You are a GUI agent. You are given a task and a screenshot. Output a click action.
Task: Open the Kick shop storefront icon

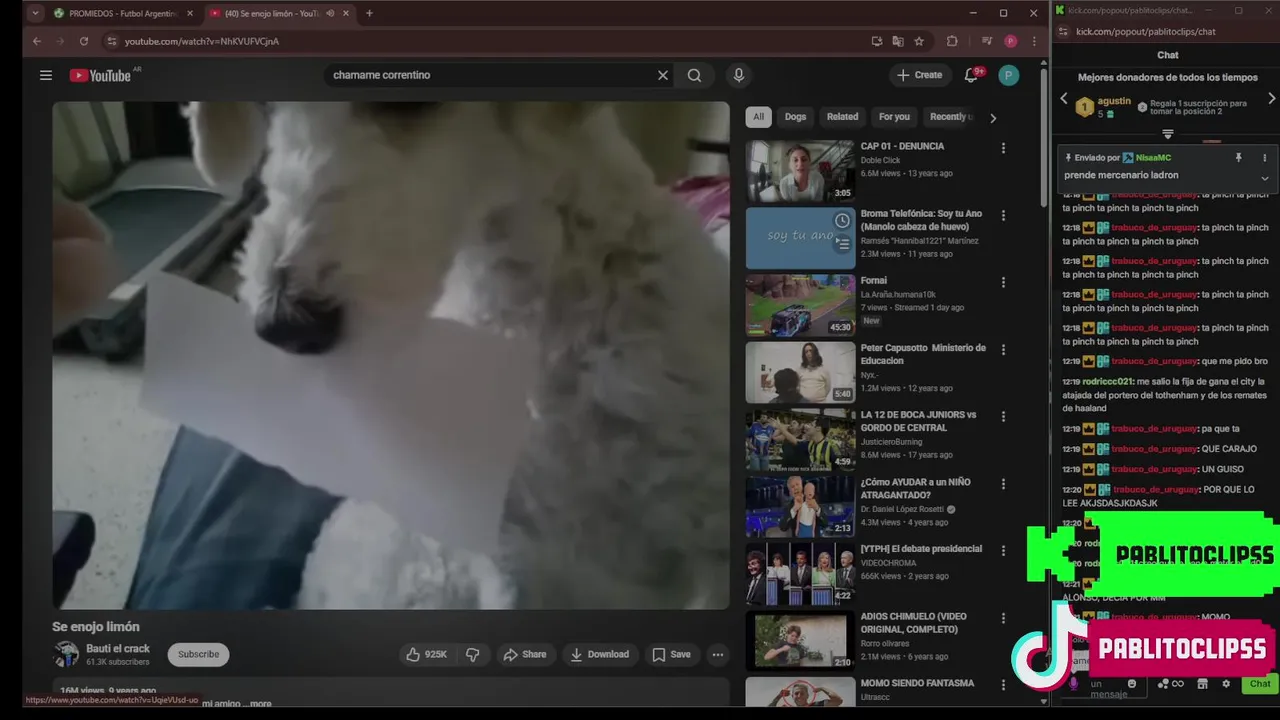tap(1202, 684)
